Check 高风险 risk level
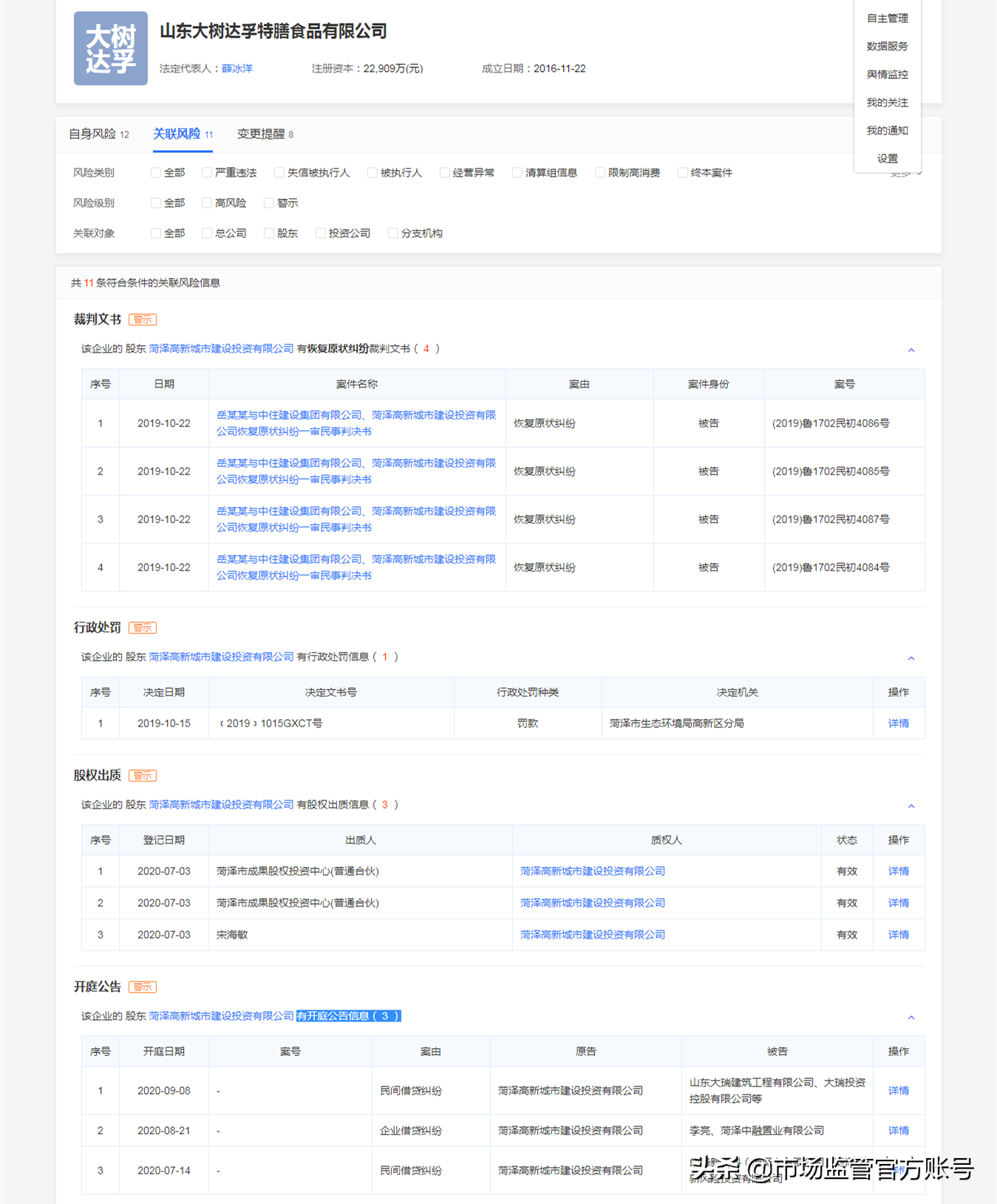The image size is (997, 1204). click(206, 203)
